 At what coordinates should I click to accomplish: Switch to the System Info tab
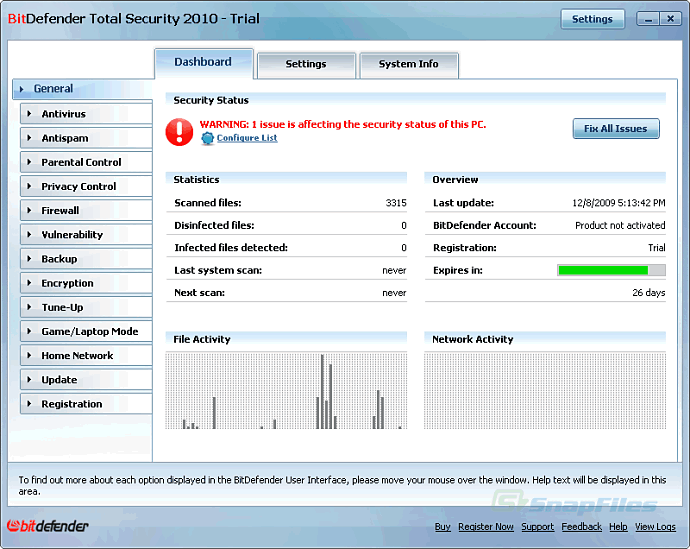409,65
